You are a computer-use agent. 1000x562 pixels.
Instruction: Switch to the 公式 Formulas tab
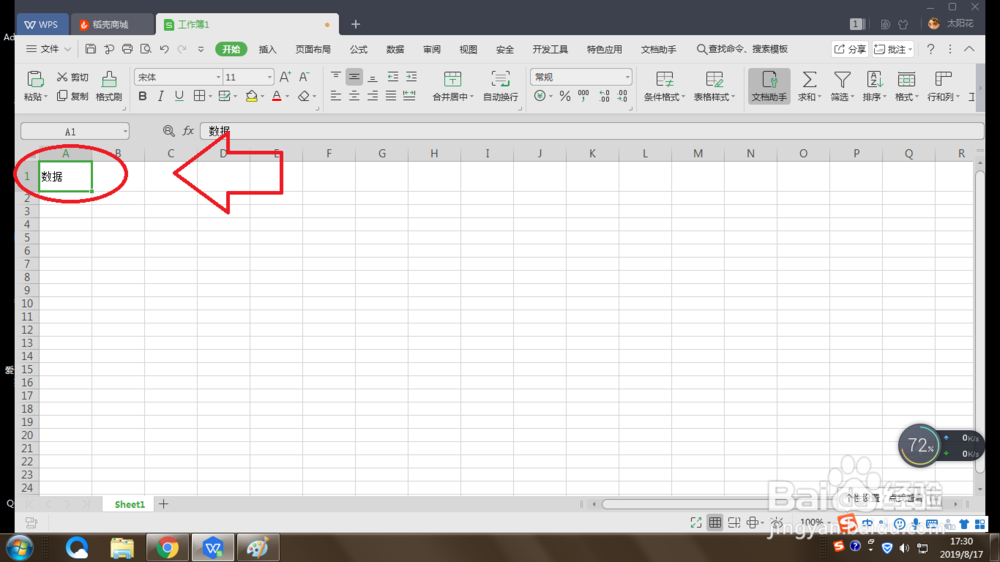pyautogui.click(x=358, y=49)
